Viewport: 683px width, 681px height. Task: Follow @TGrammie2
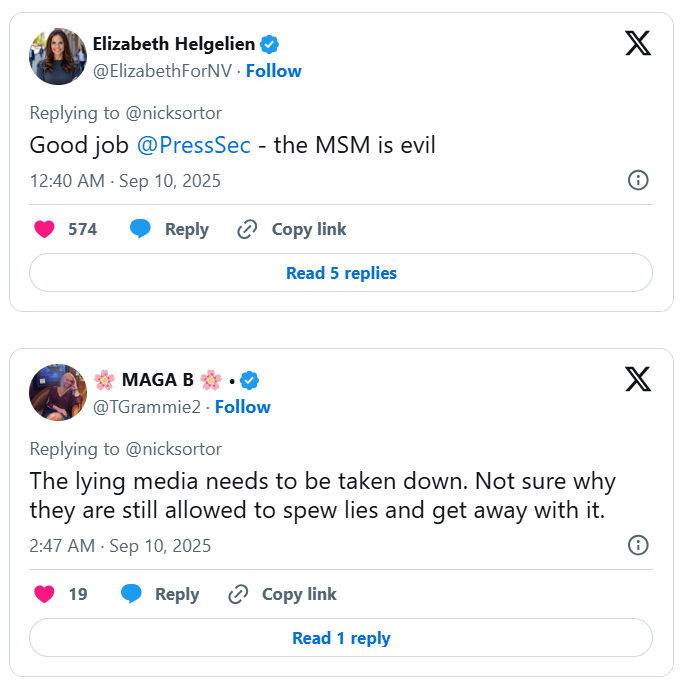click(242, 407)
